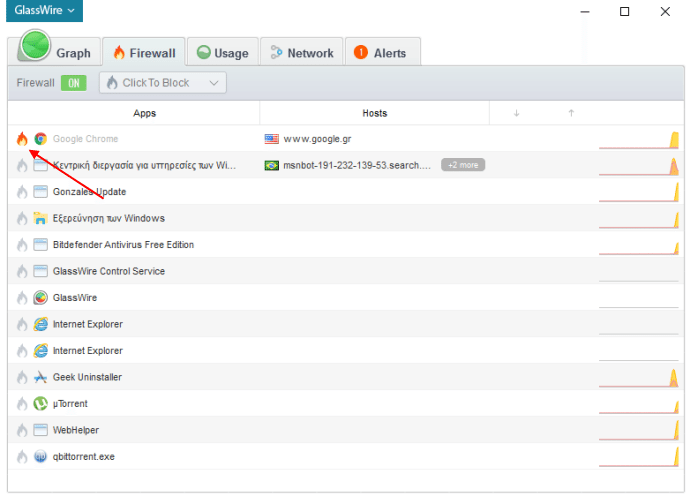The image size is (690, 497).
Task: Block WebHelper using its flame icon
Action: click(22, 430)
